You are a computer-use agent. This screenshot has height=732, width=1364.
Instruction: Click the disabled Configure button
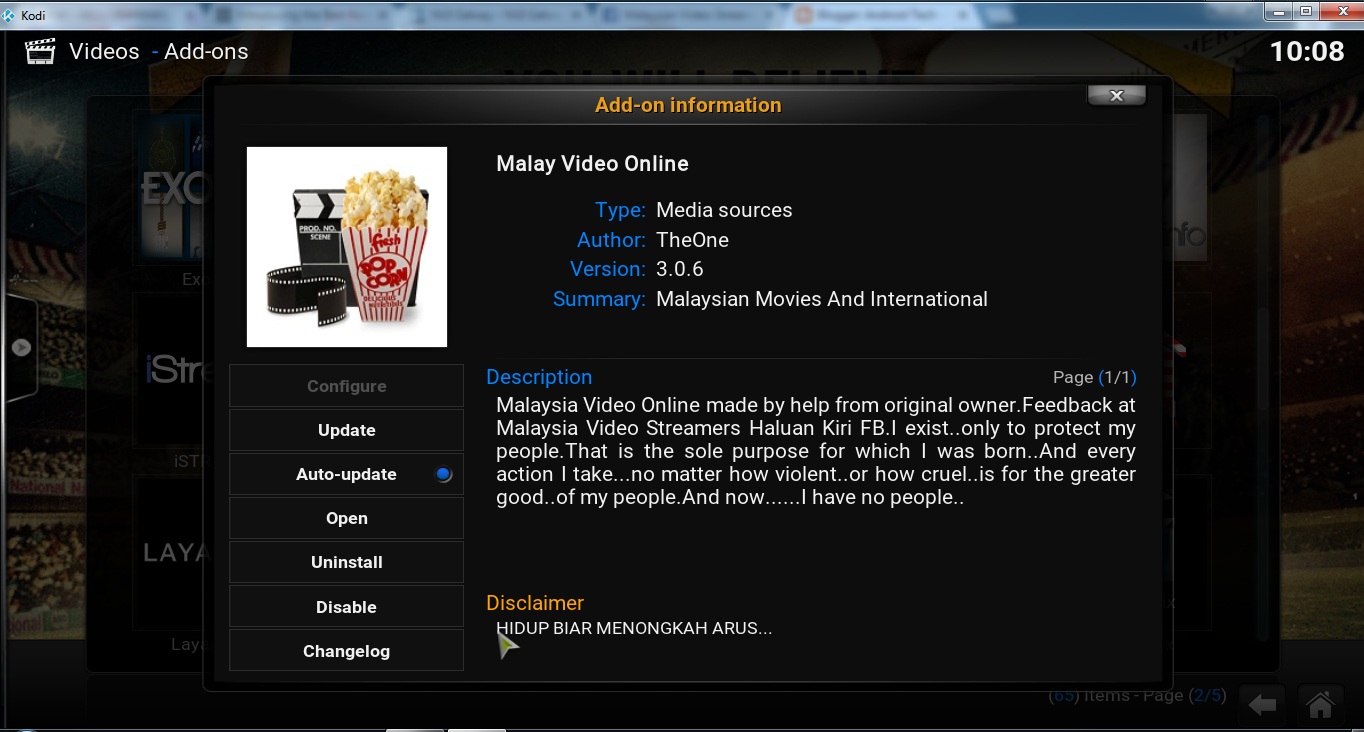pos(346,386)
